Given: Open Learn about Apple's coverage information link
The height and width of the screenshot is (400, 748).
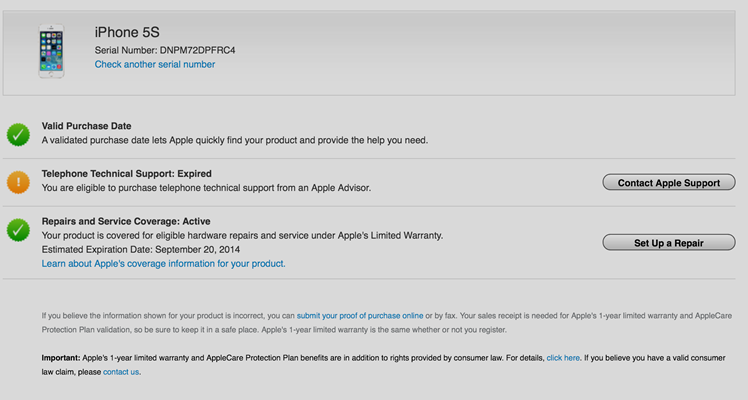Looking at the screenshot, I should click(163, 264).
